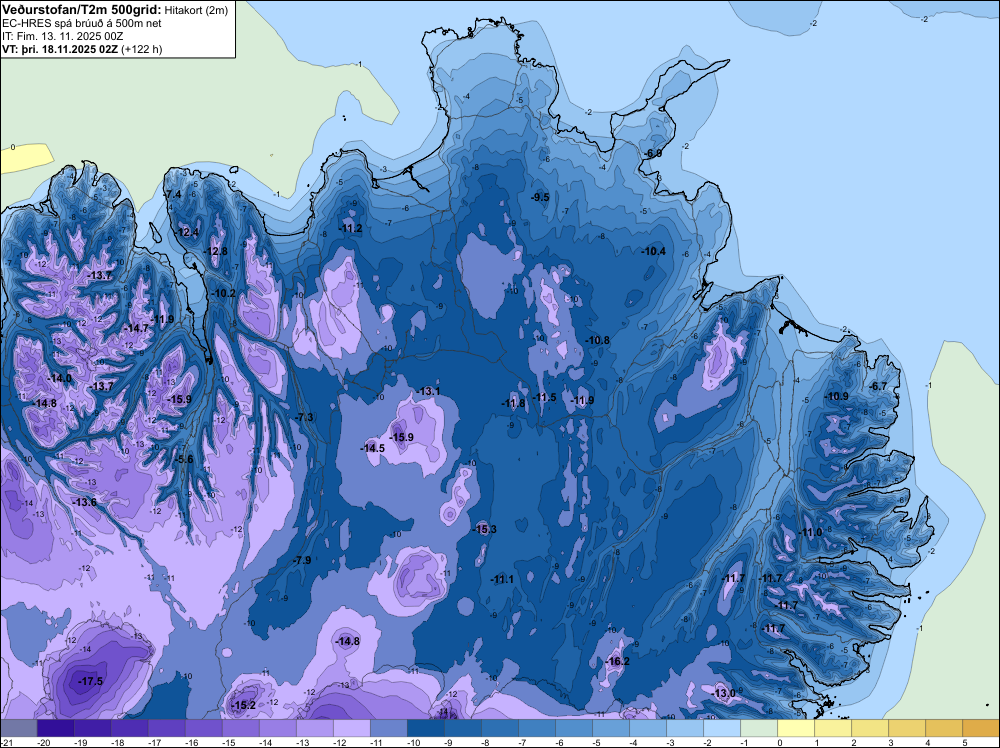This screenshot has width=1000, height=748.
Task: Click the -14.0 temperature label
Action: 59,378
